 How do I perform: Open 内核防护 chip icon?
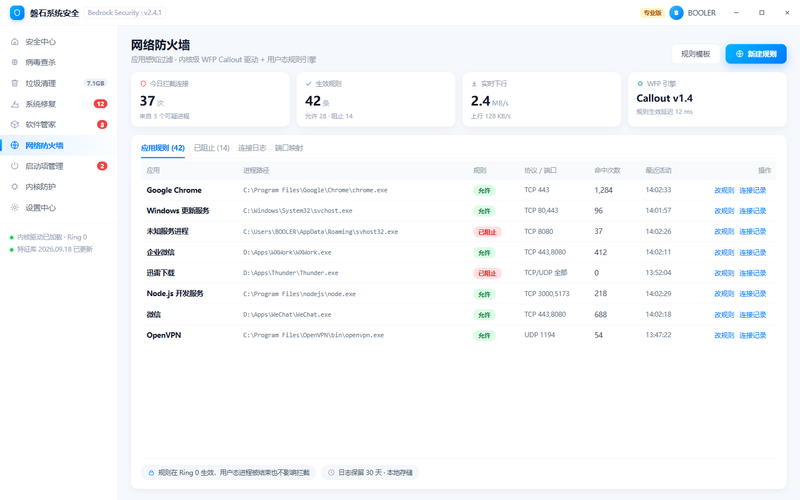15,187
